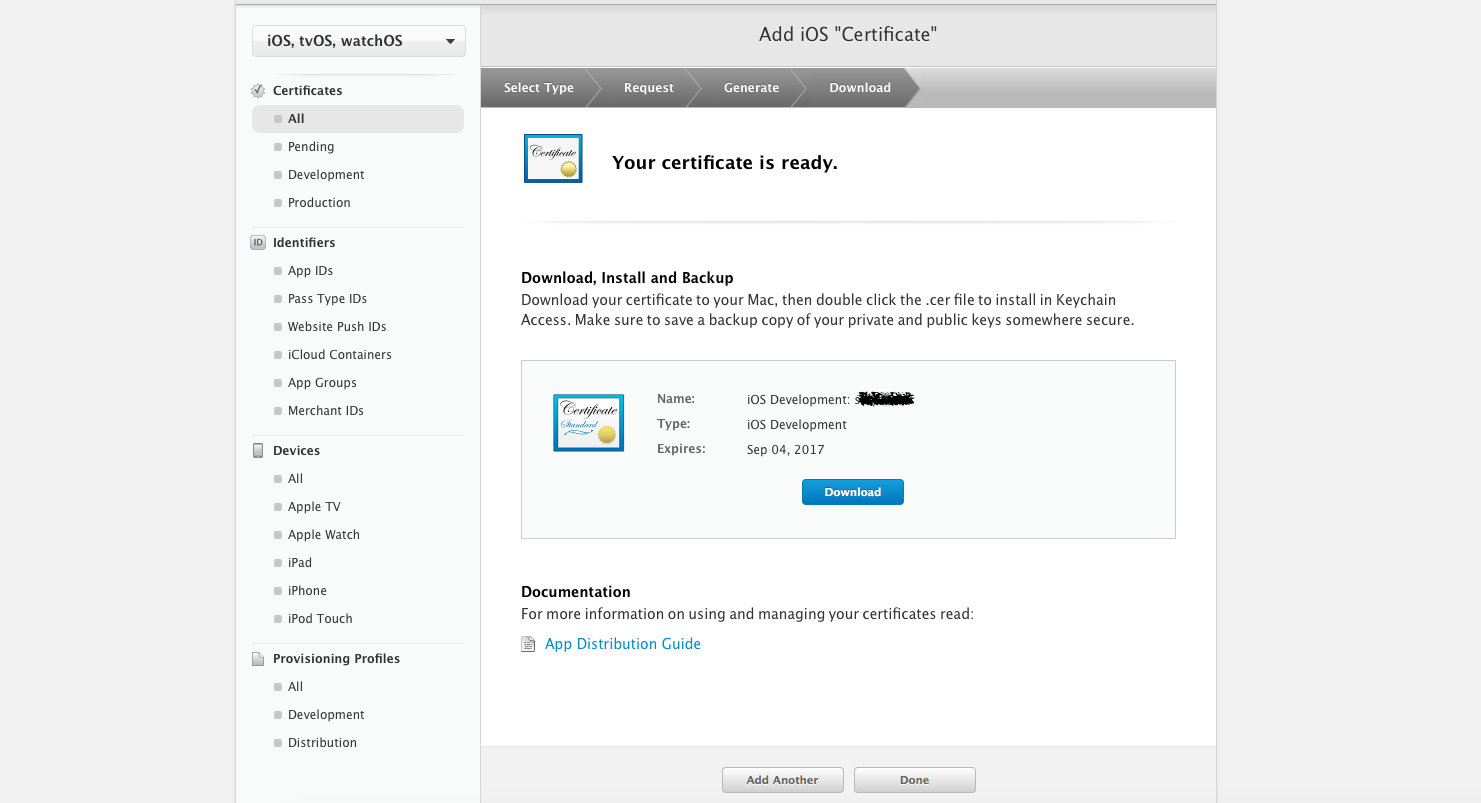Open iPhone devices
This screenshot has height=803, width=1481.
pyautogui.click(x=307, y=591)
